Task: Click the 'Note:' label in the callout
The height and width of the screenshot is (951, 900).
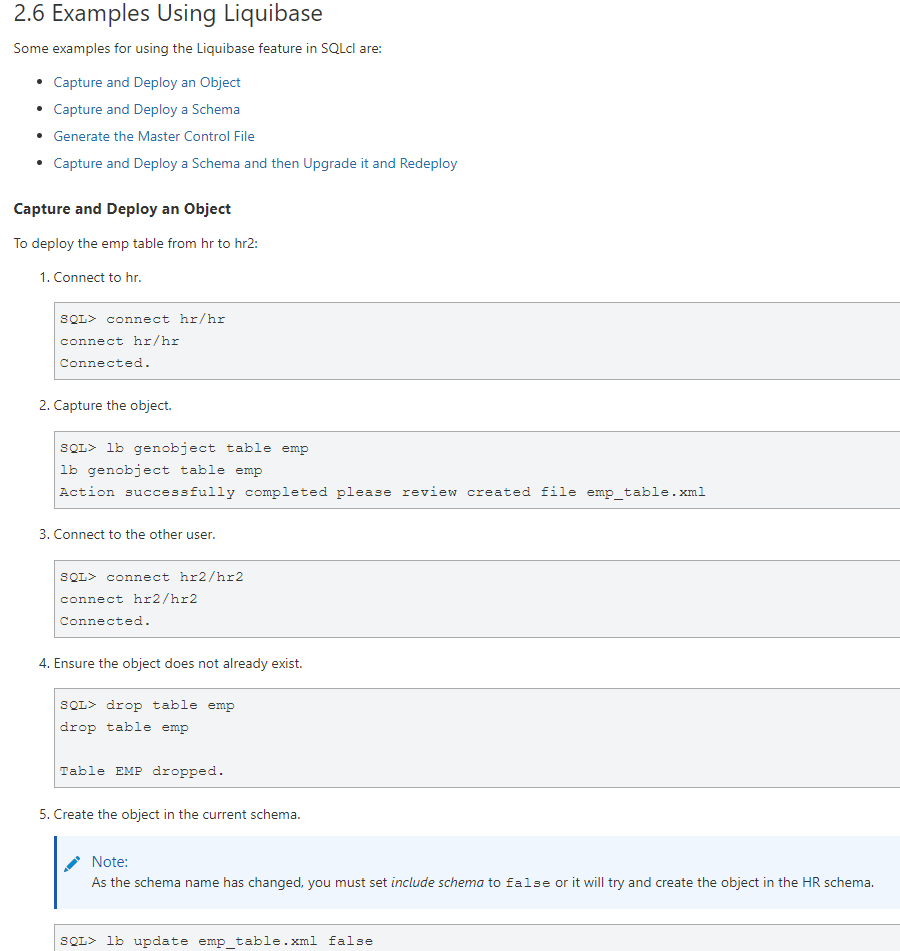Action: (x=110, y=862)
